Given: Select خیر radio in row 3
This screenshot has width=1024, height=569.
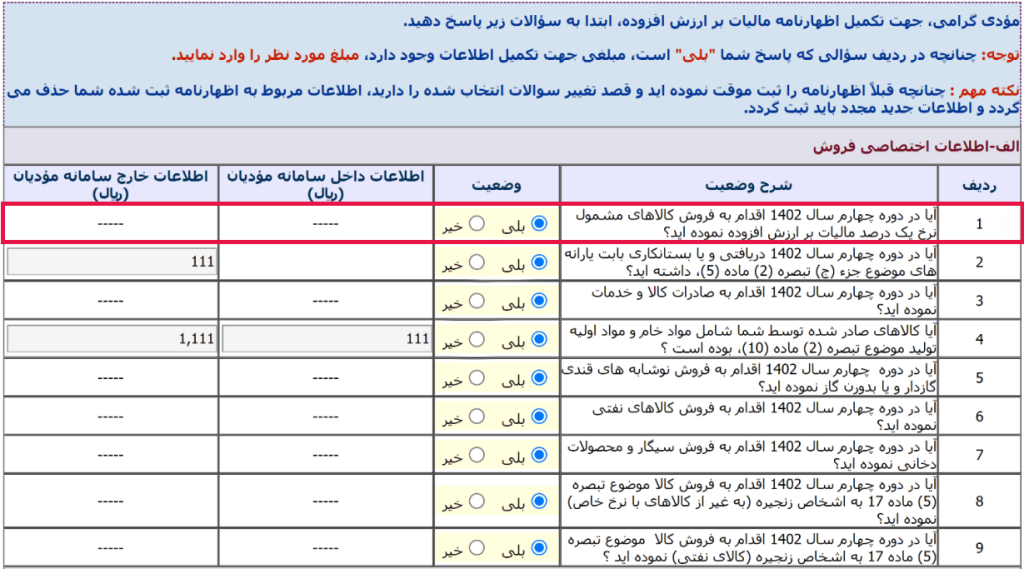Looking at the screenshot, I should point(477,301).
